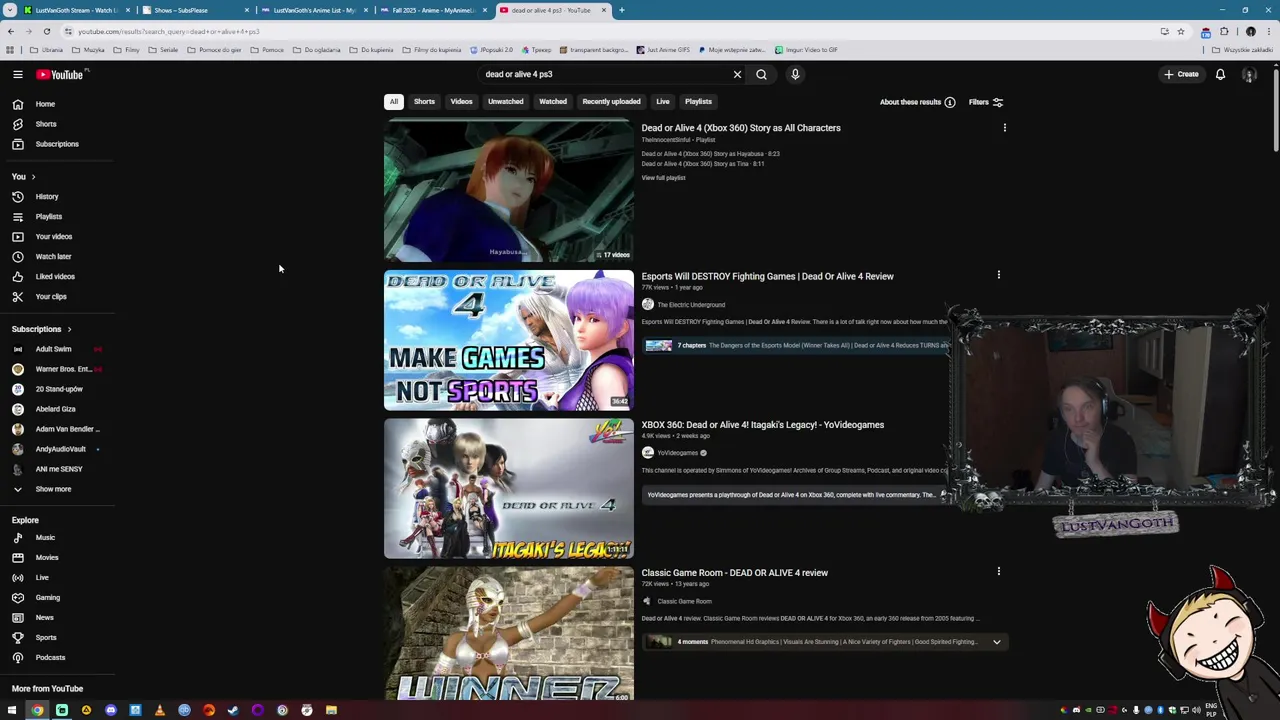The height and width of the screenshot is (720, 1280).
Task: Switch to Fall 2025 Anime MyAnimeList tab
Action: point(434,10)
